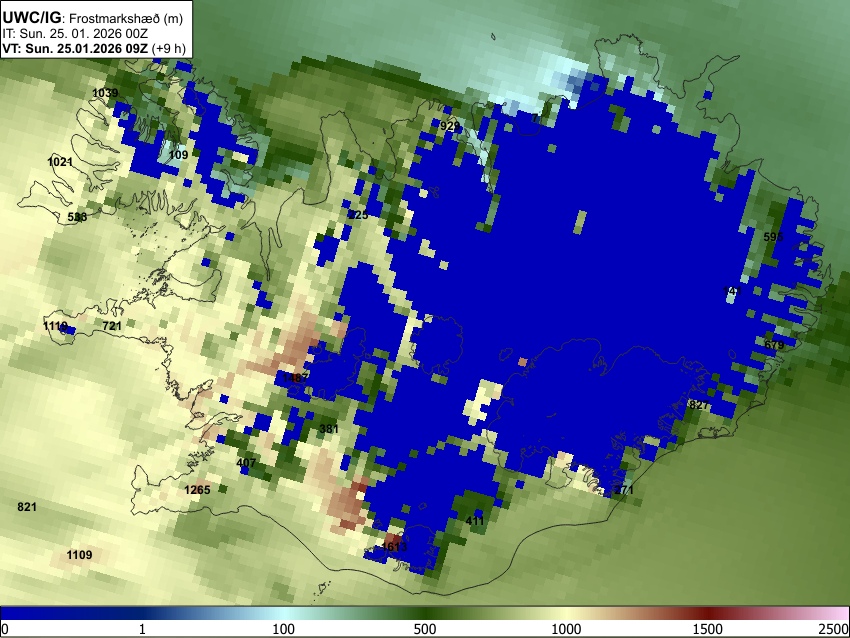
Task: Click the 141 value on the map
Action: click(732, 291)
